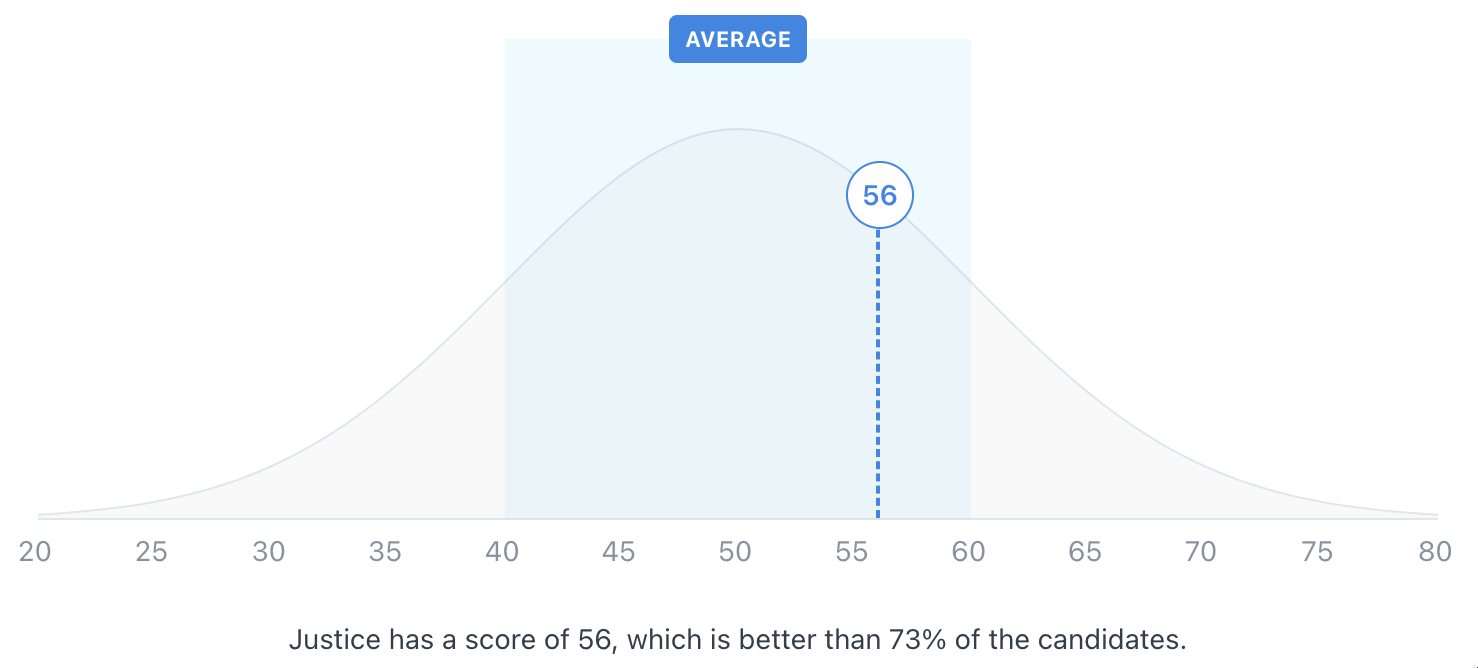Click the axis value 70
Screen dimensions: 1478x668
tap(1201, 552)
